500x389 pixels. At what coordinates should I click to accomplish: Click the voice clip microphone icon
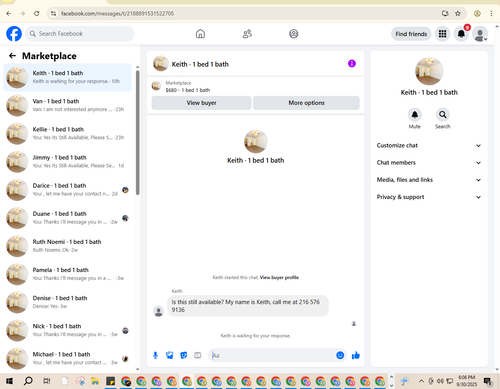click(x=155, y=355)
